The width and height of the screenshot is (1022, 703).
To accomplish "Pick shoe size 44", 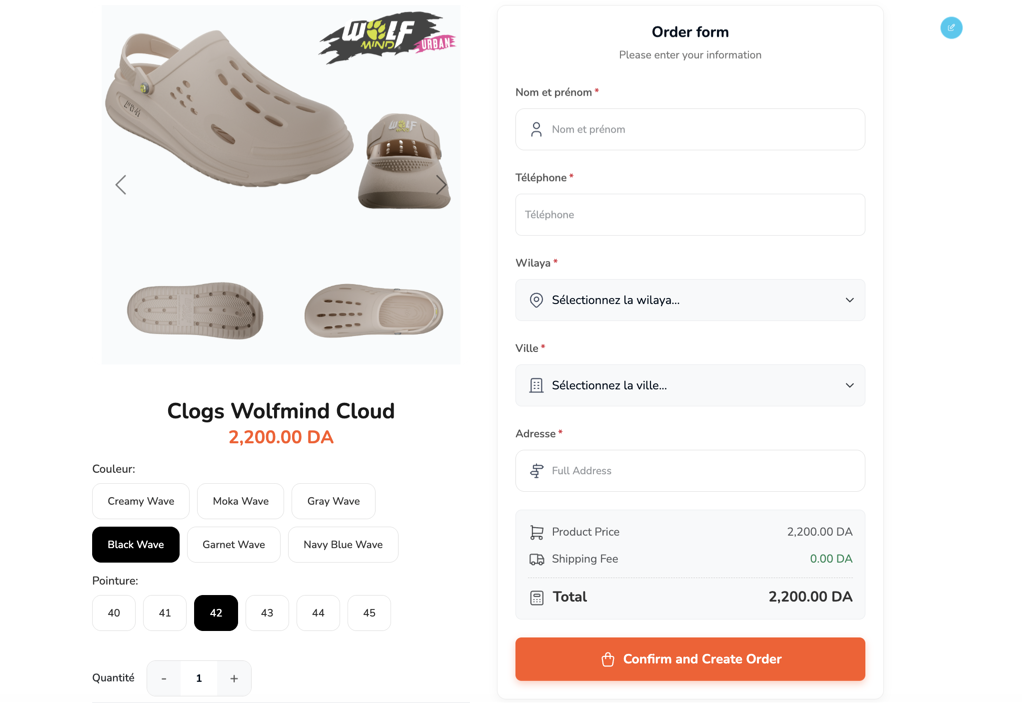I will [x=318, y=613].
